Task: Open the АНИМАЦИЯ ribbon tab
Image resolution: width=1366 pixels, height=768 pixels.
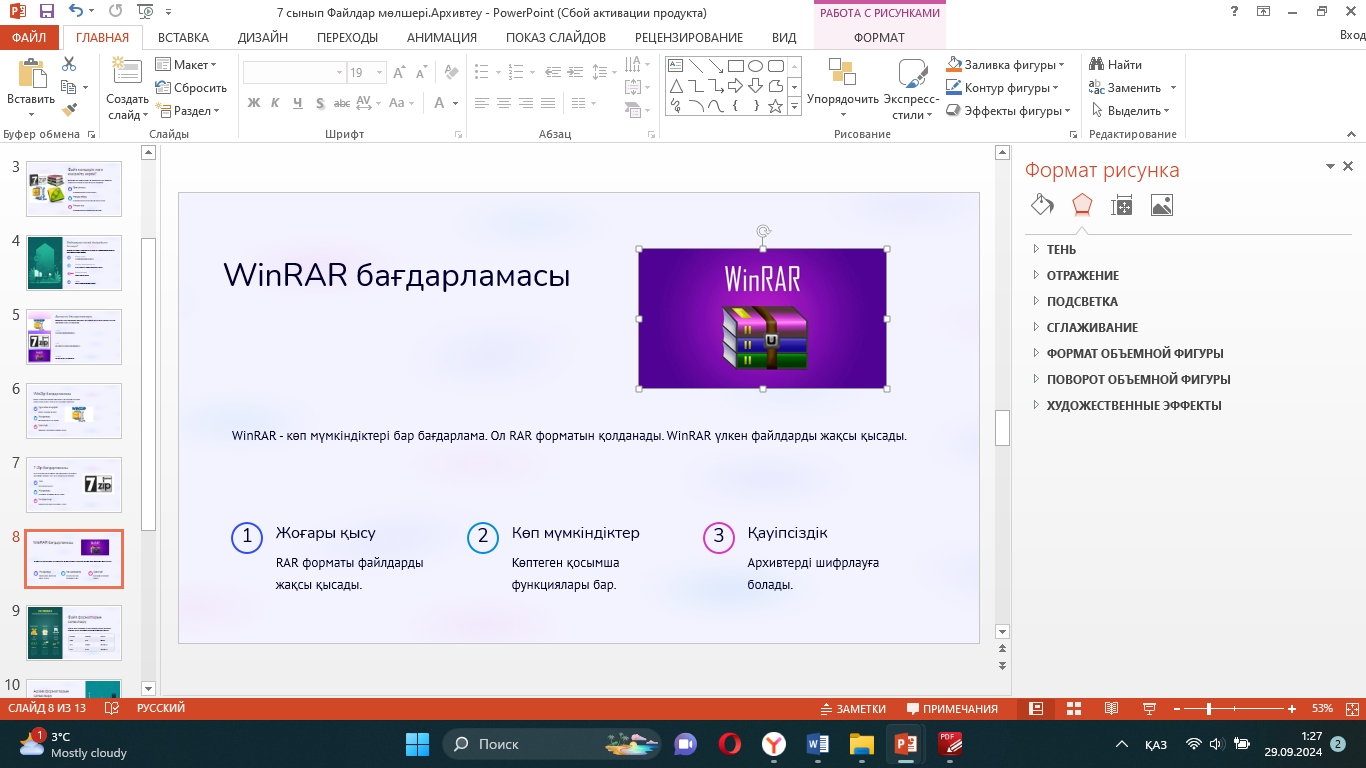Action: 442,38
